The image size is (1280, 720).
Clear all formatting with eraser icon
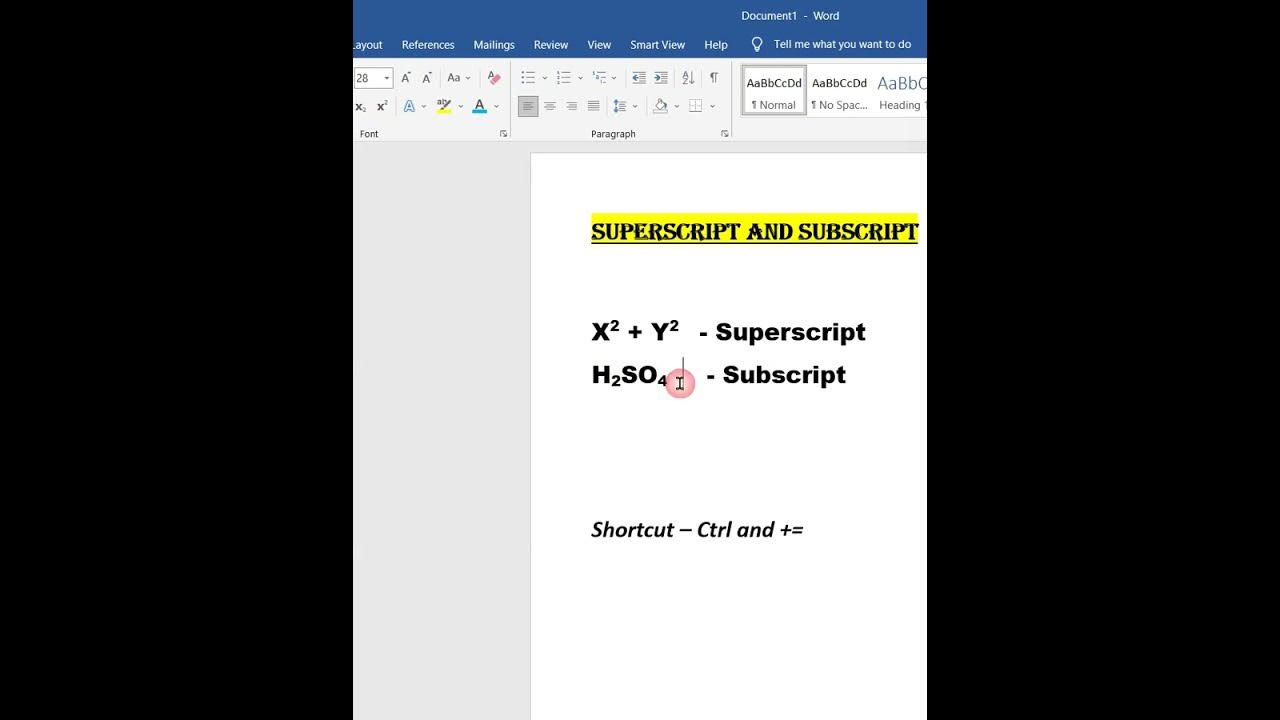493,78
